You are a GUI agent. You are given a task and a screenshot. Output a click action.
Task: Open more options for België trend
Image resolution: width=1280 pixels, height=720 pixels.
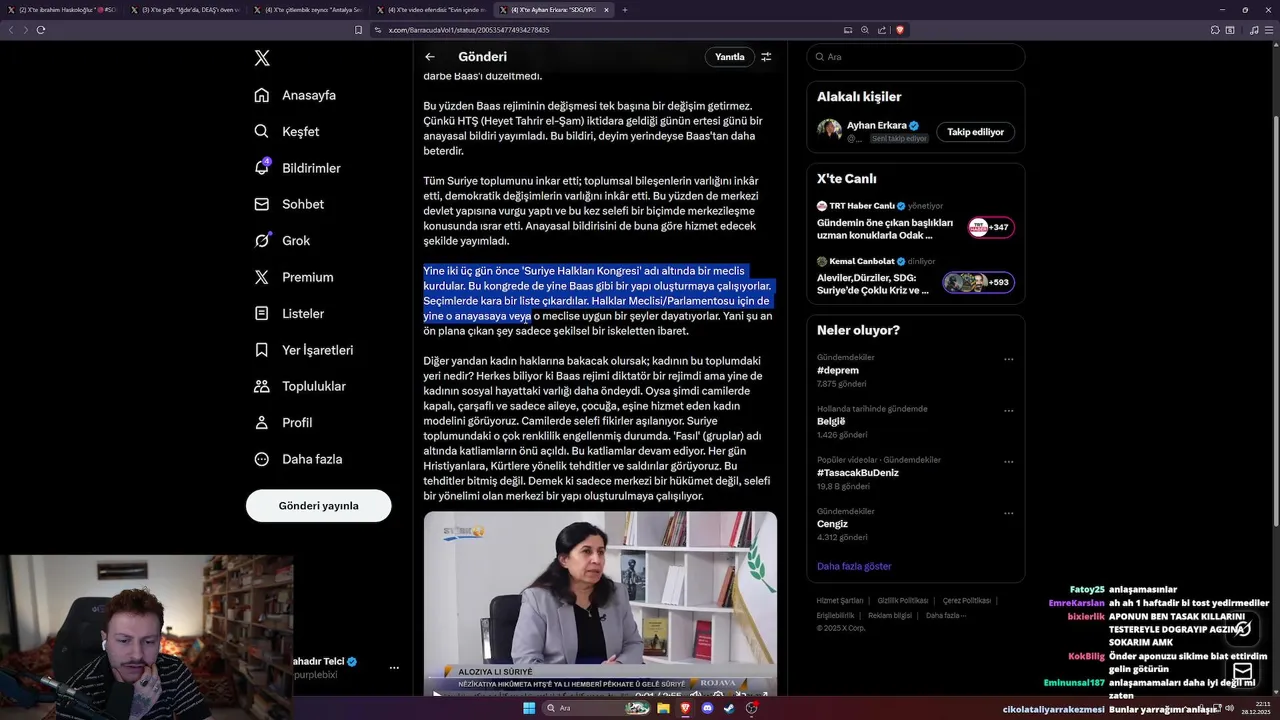(1008, 410)
